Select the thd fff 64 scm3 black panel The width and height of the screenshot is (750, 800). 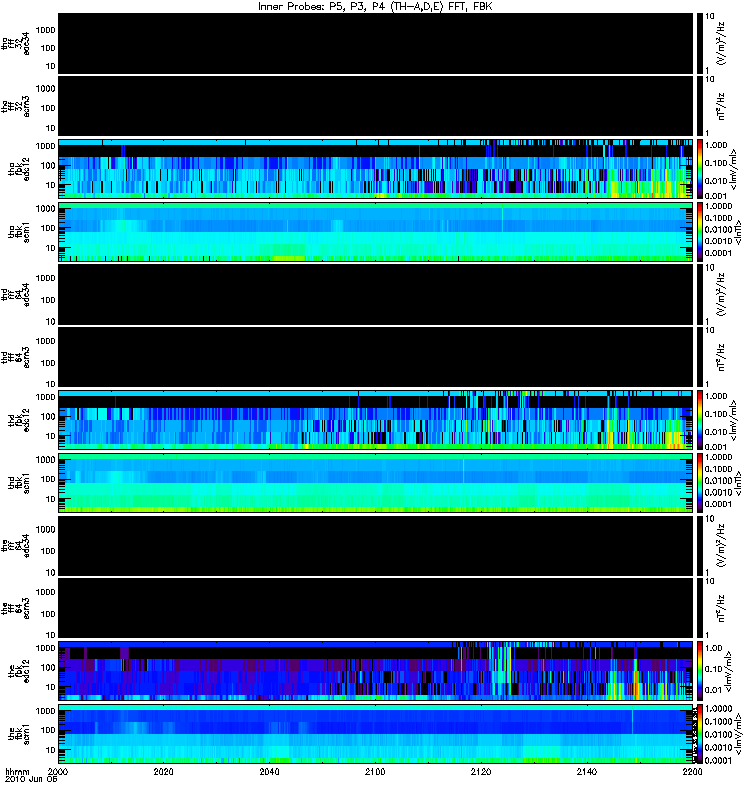pos(376,357)
